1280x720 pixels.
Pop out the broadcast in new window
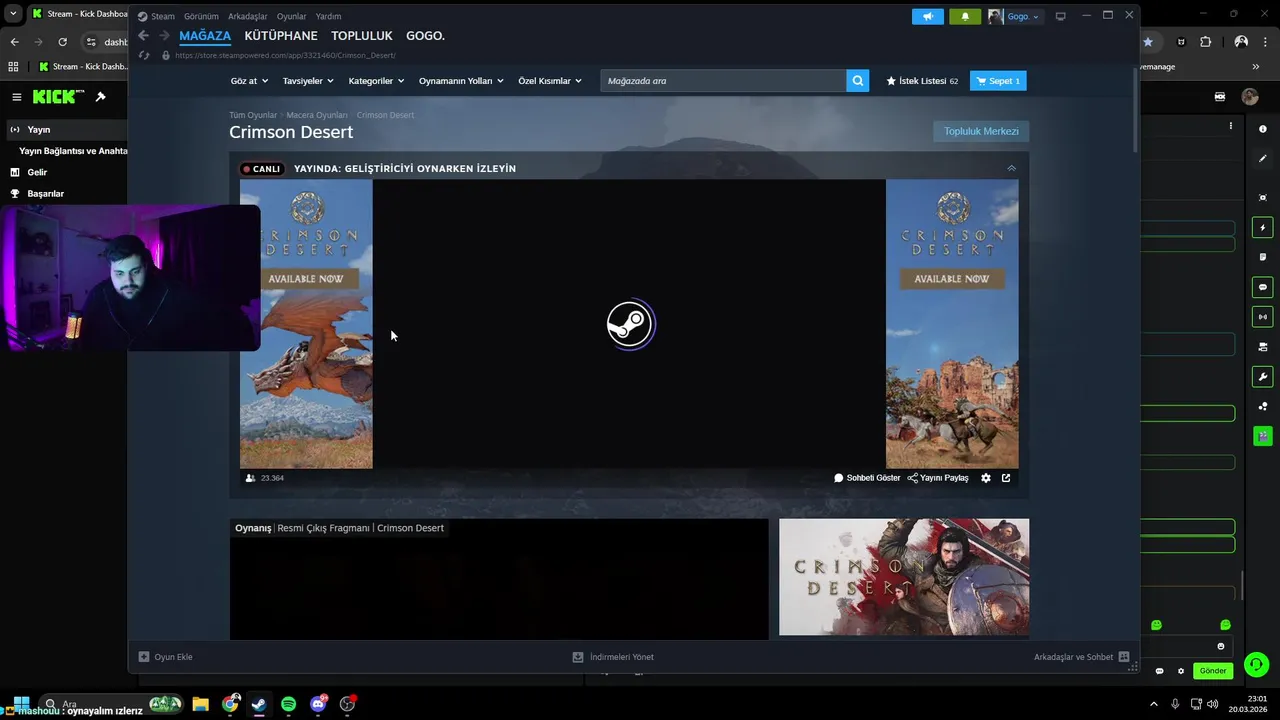pos(1006,478)
